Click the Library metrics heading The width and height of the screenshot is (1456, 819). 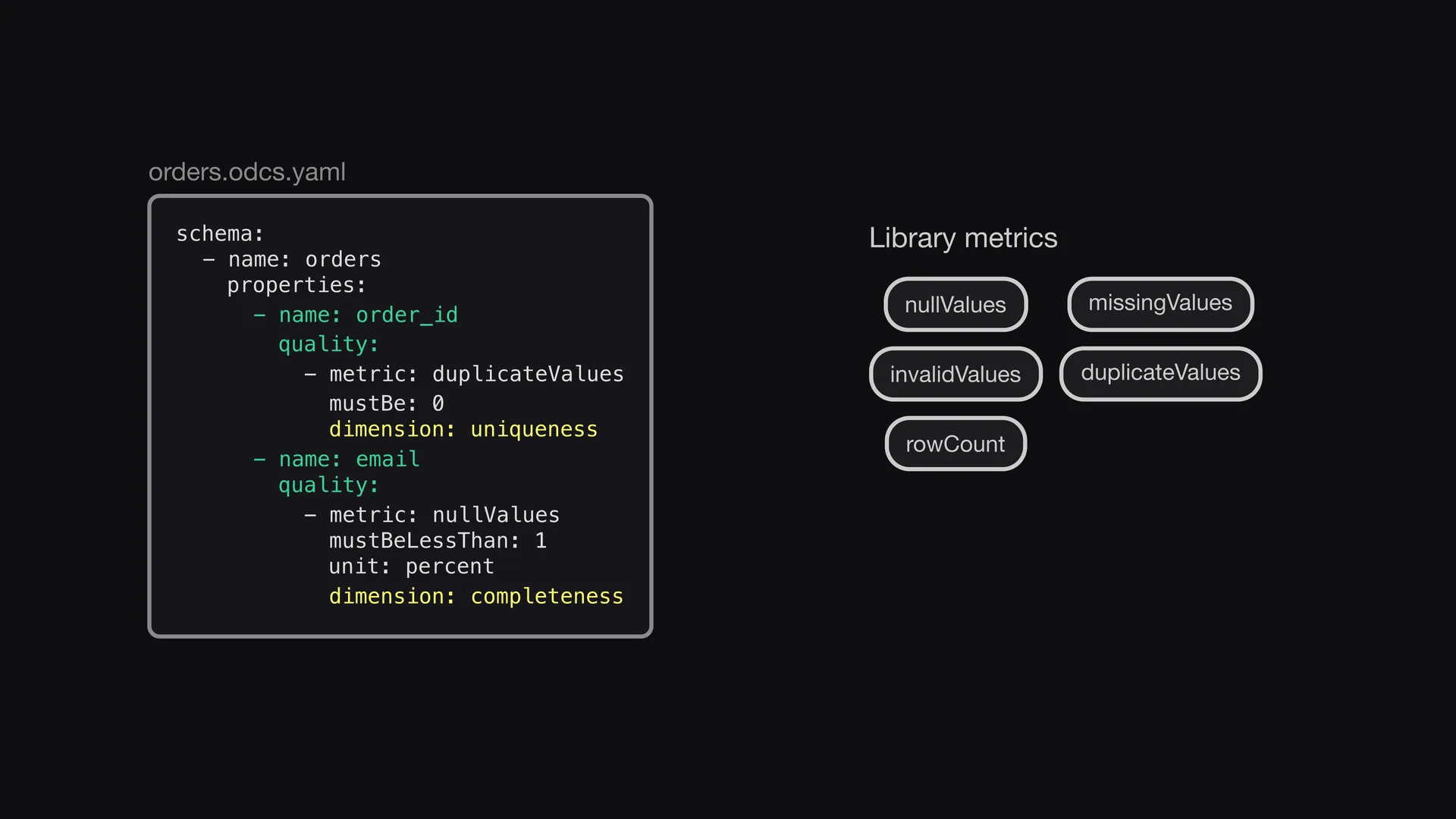[x=963, y=238]
